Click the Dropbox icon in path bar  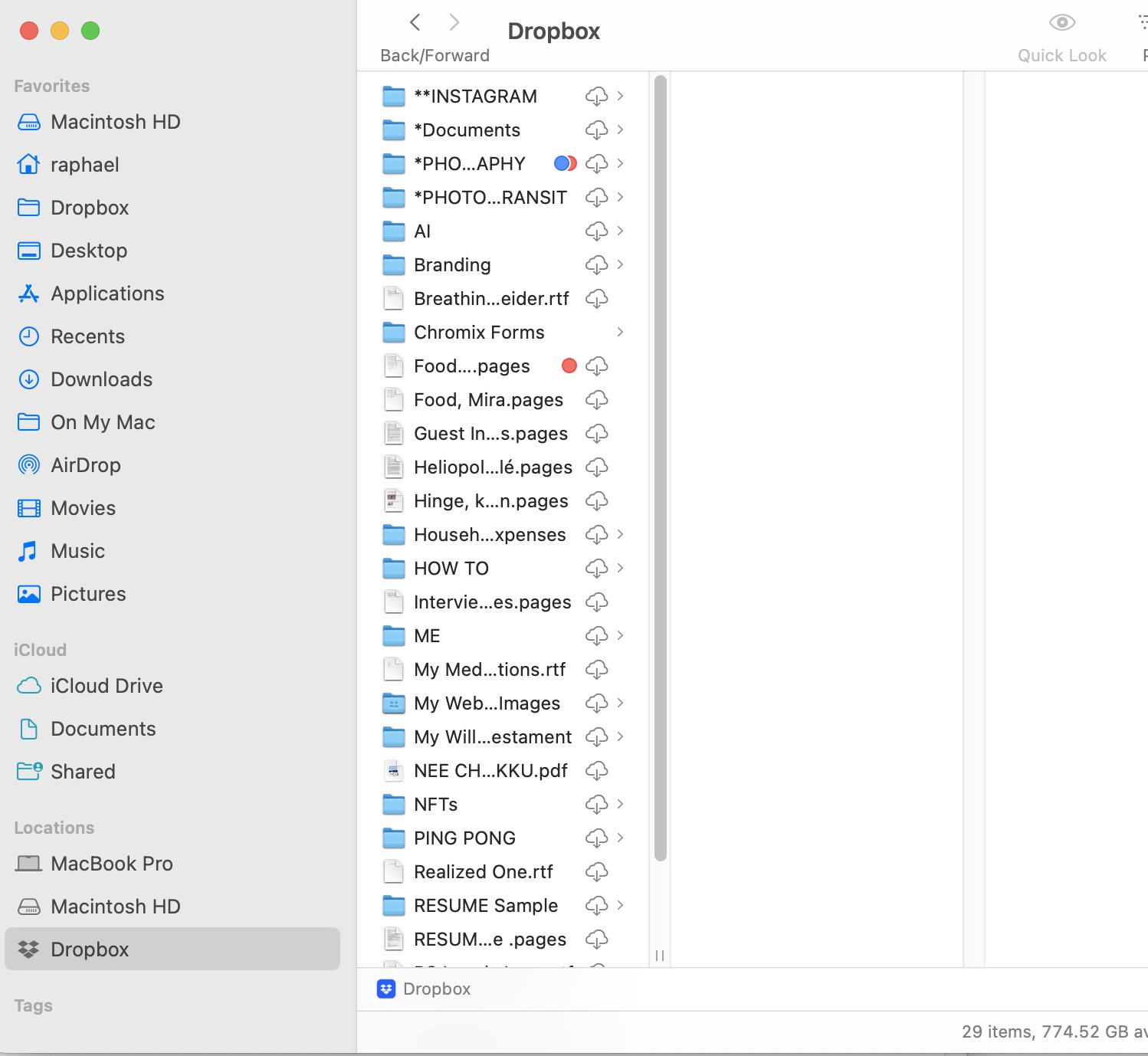point(386,989)
